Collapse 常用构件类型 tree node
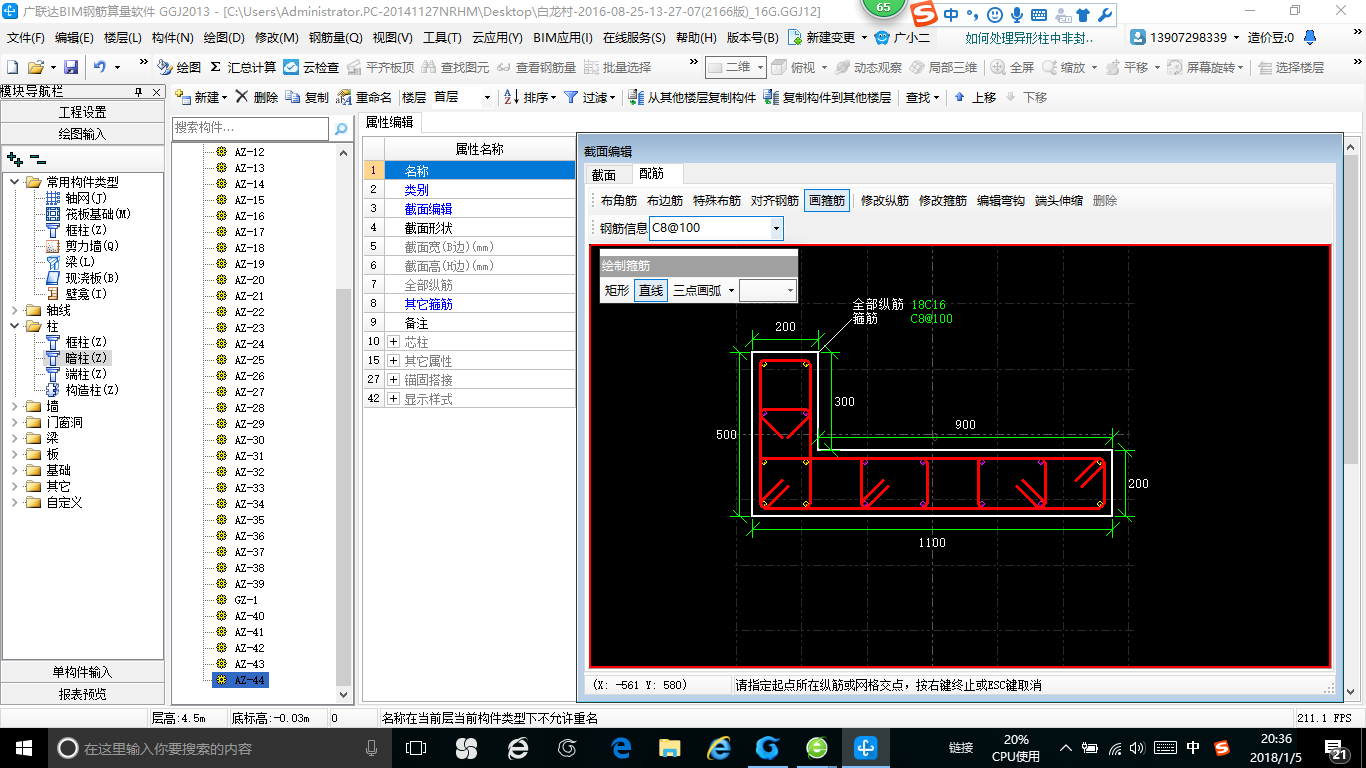Viewport: 1366px width, 768px height. point(16,182)
